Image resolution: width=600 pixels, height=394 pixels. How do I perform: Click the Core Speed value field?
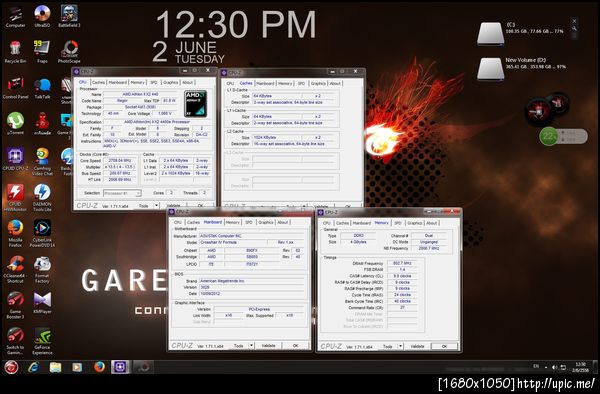point(120,161)
